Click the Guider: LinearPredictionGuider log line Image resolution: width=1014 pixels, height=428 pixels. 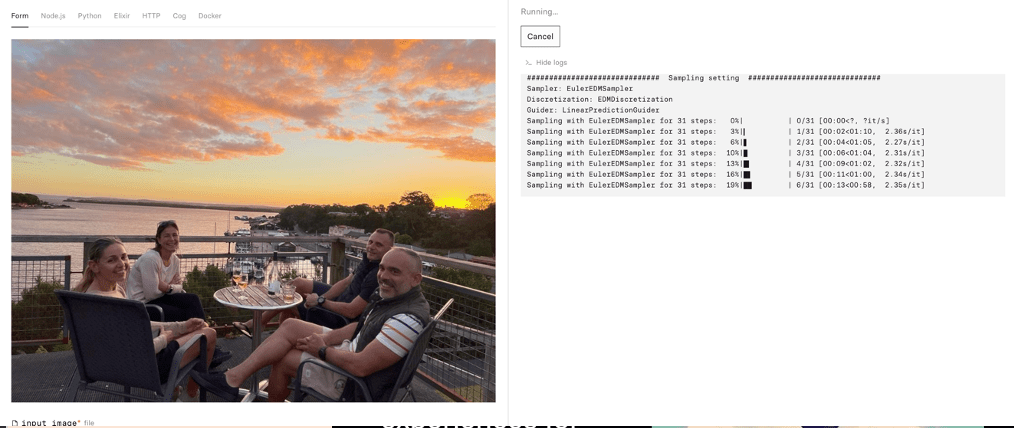click(593, 110)
